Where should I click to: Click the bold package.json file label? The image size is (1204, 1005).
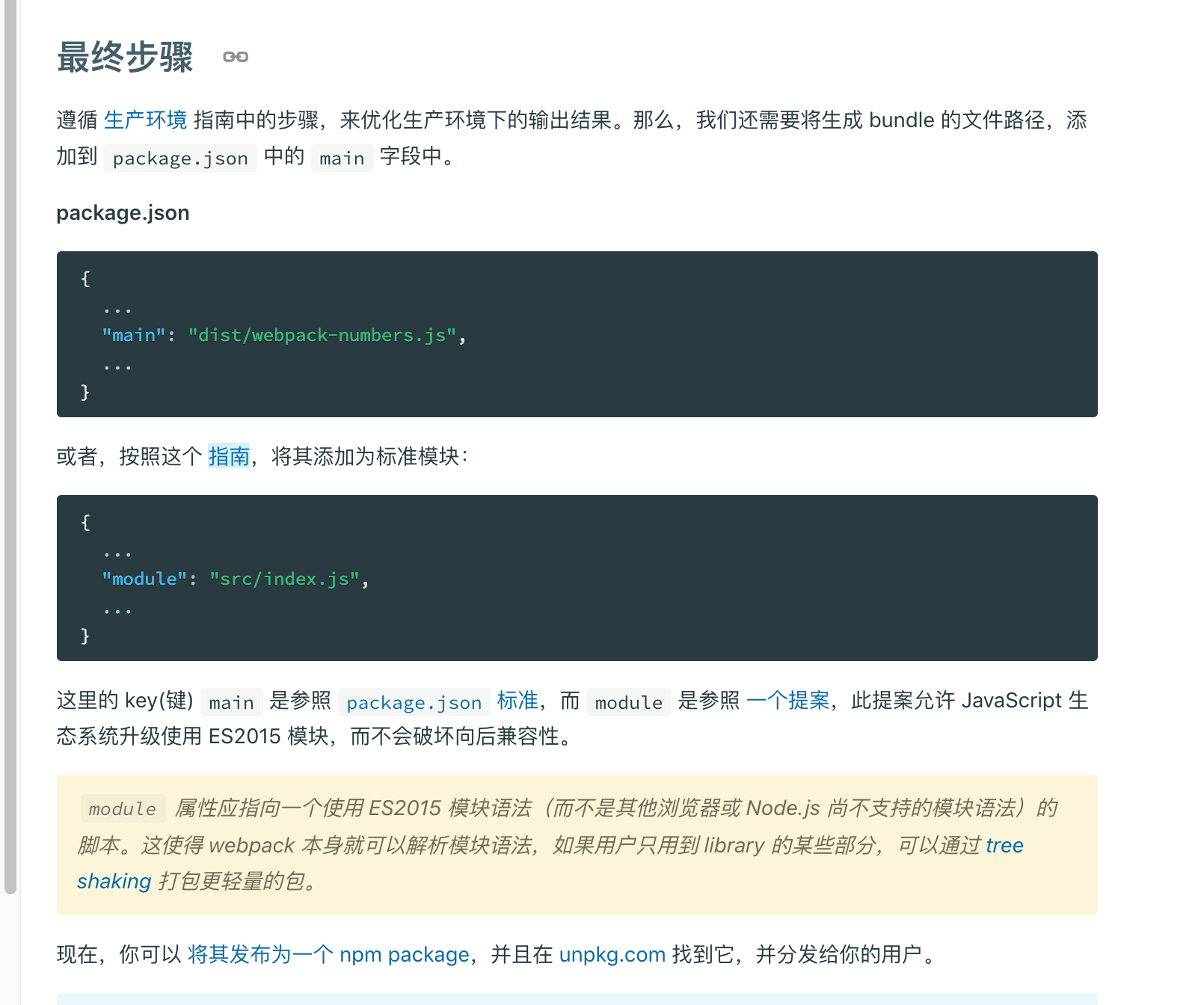123,213
